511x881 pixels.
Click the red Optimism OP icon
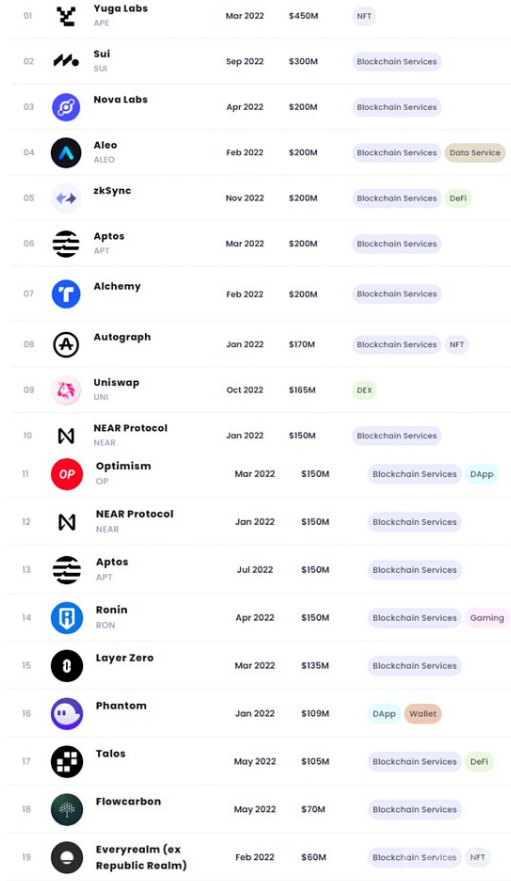67,474
